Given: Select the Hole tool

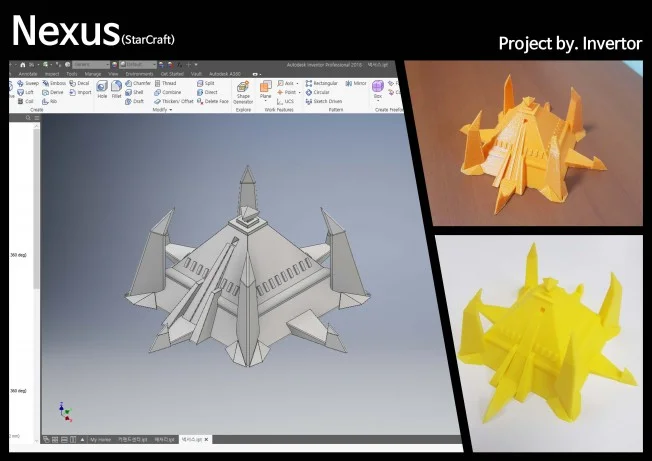Looking at the screenshot, I should [102, 90].
